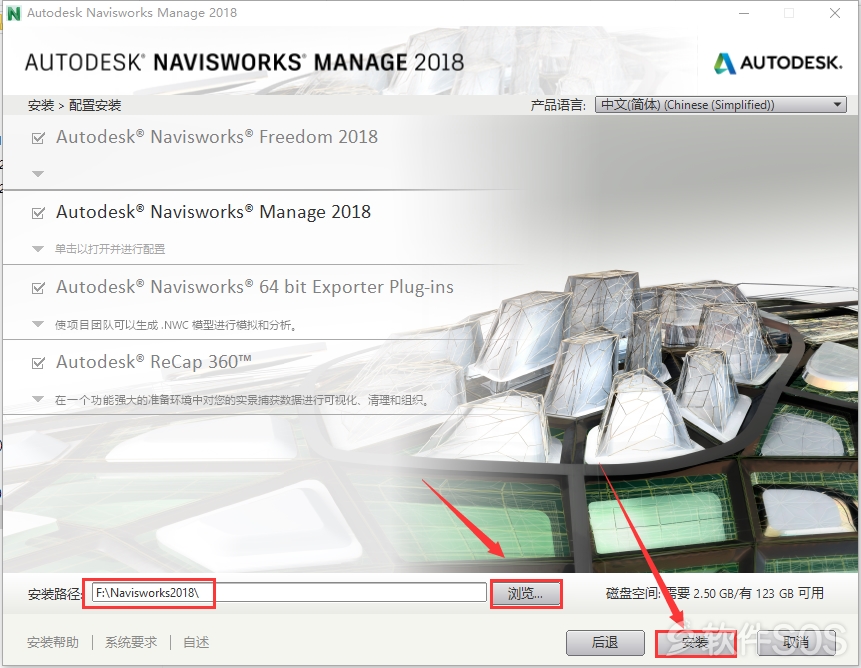Viewport: 861px width, 668px height.
Task: Click the 安装 install button
Action: [x=695, y=642]
